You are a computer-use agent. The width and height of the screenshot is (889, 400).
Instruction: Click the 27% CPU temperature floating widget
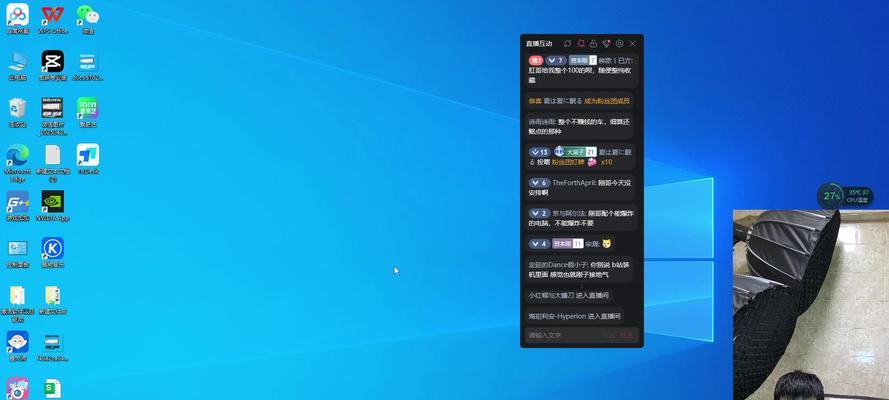tap(845, 196)
